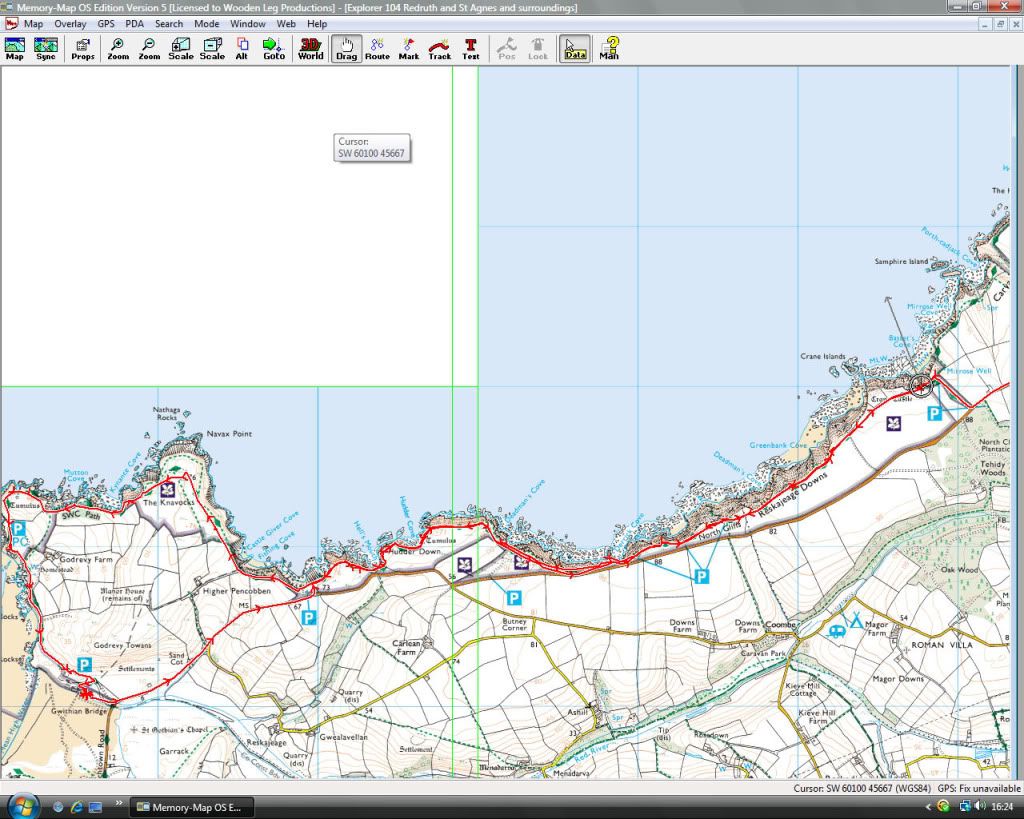Click the Lock GPS icon
Screen dimensions: 1024x819
pos(537,49)
